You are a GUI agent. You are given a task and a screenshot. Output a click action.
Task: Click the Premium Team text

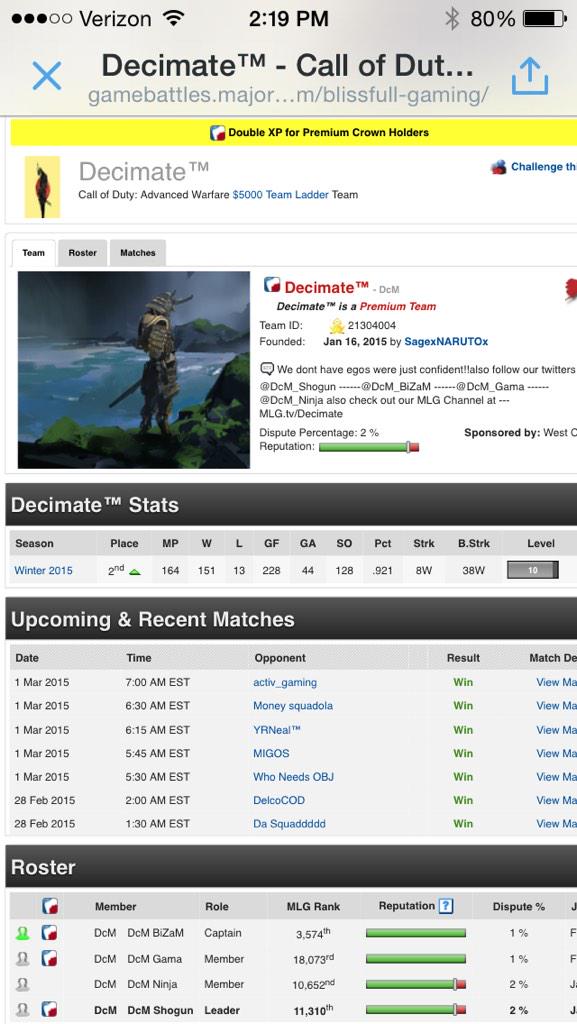pos(398,306)
